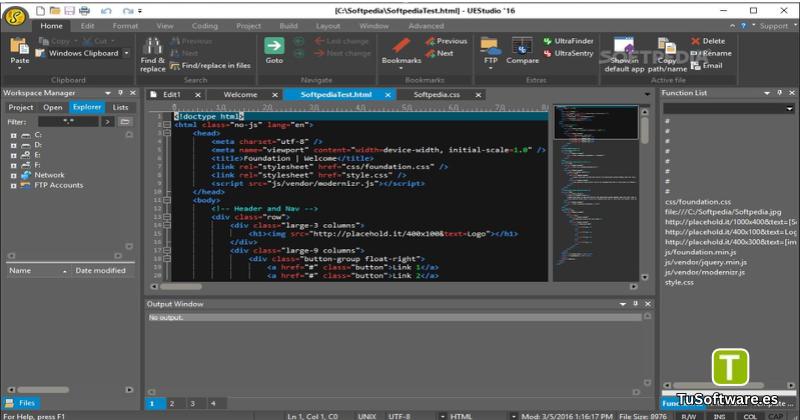Image resolution: width=800 pixels, height=420 pixels.
Task: Sort by Date modified column header
Action: pyautogui.click(x=103, y=270)
